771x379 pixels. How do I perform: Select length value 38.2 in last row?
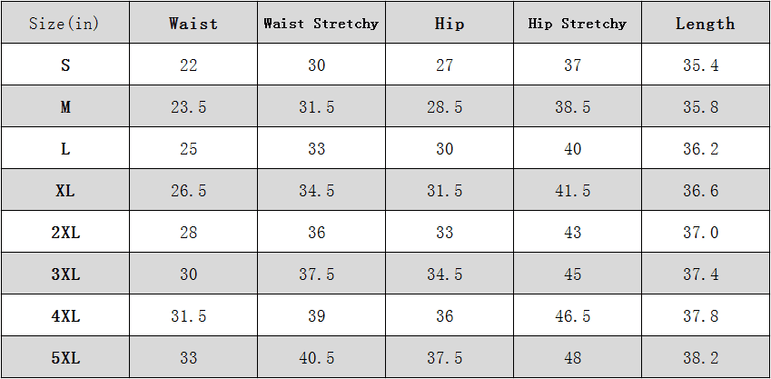[700, 358]
